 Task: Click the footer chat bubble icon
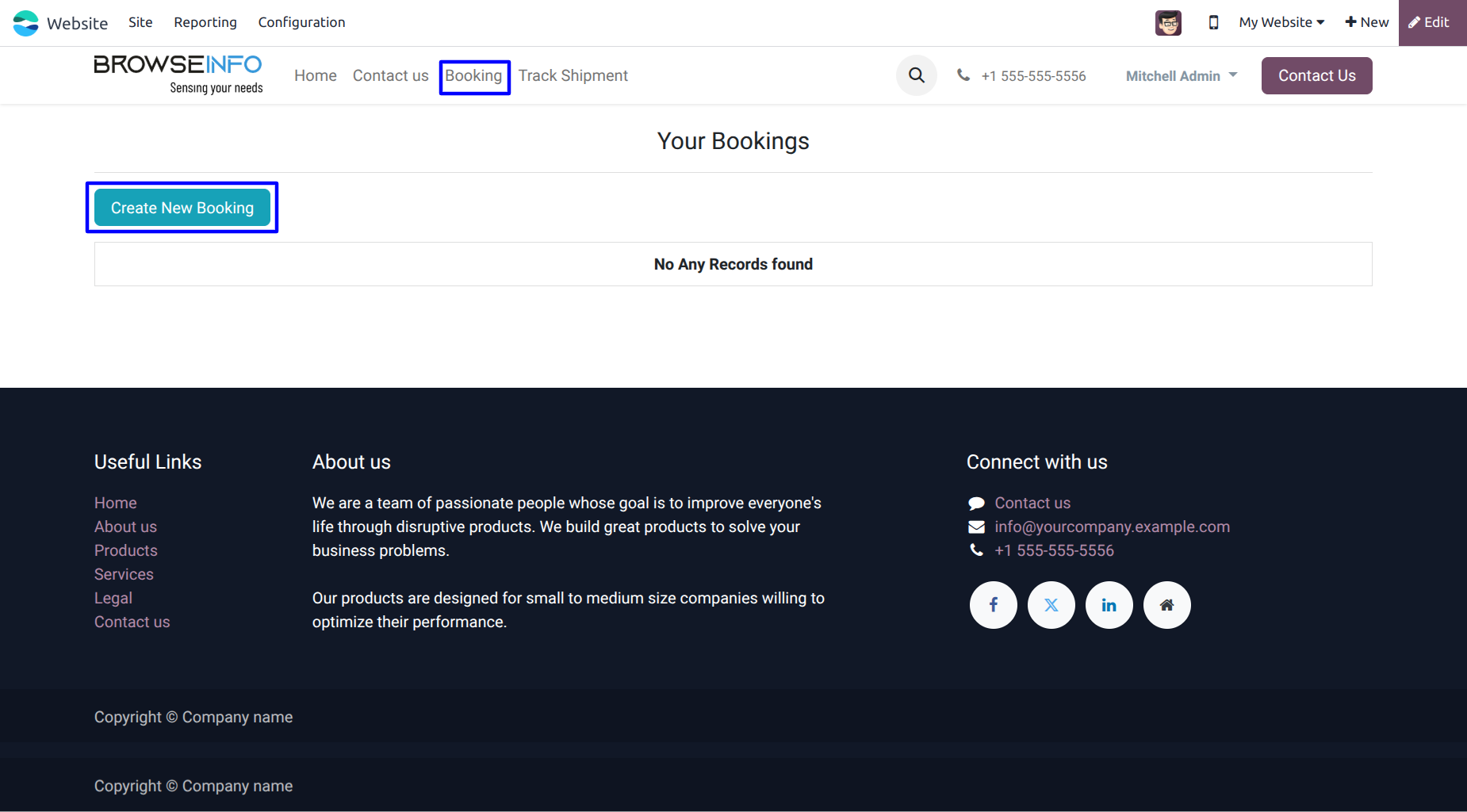tap(976, 504)
